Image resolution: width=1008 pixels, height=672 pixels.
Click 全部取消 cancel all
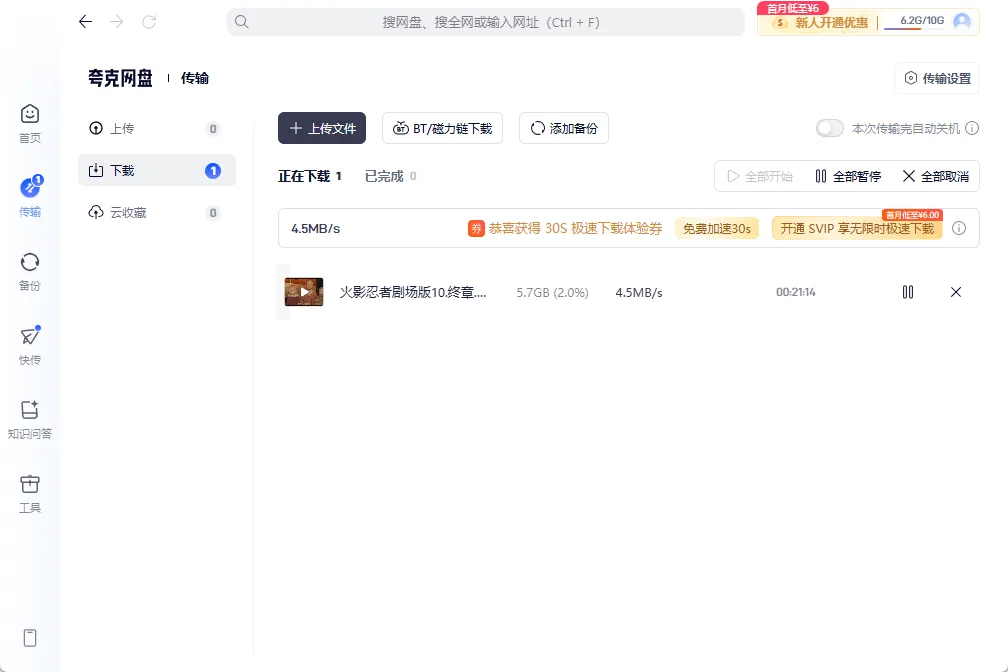pyautogui.click(x=936, y=176)
